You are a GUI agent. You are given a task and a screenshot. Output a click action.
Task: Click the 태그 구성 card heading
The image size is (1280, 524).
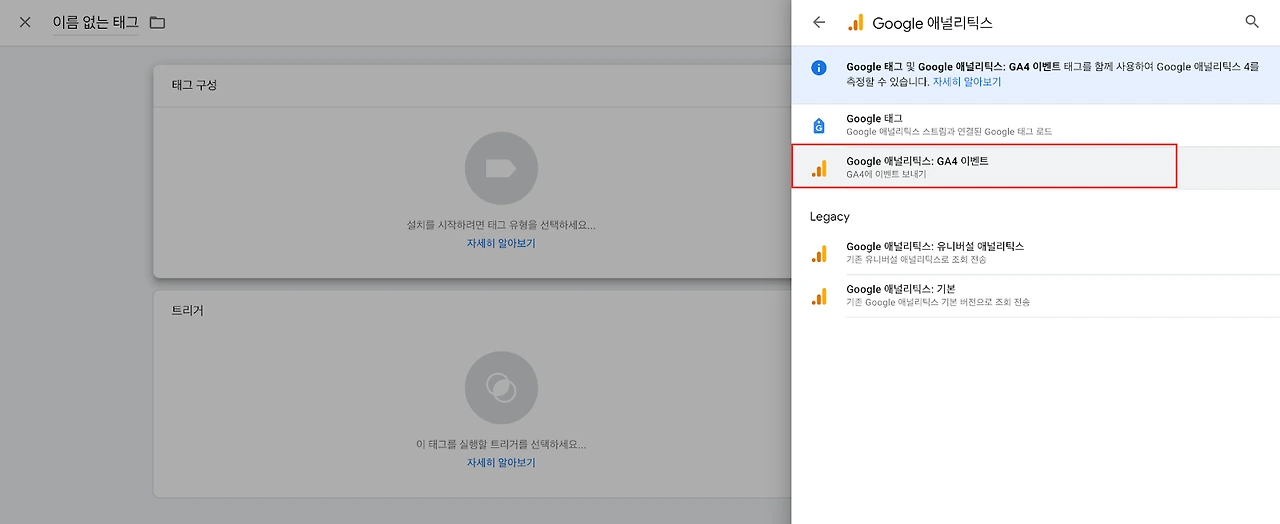tap(193, 85)
